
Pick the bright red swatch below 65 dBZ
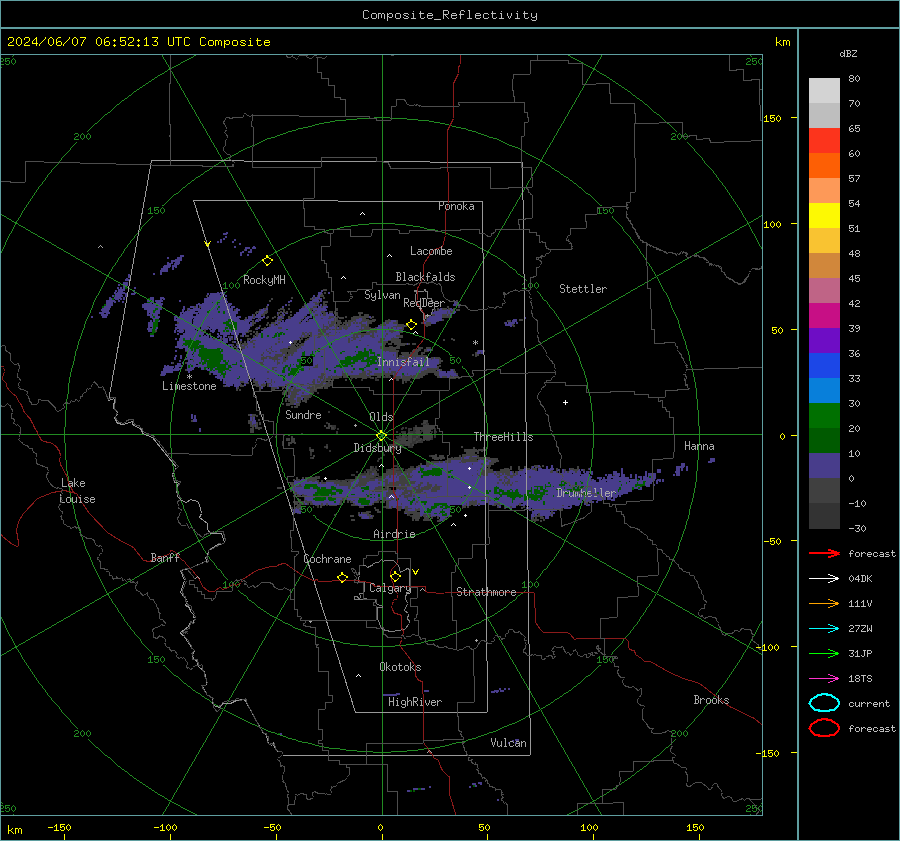point(824,141)
